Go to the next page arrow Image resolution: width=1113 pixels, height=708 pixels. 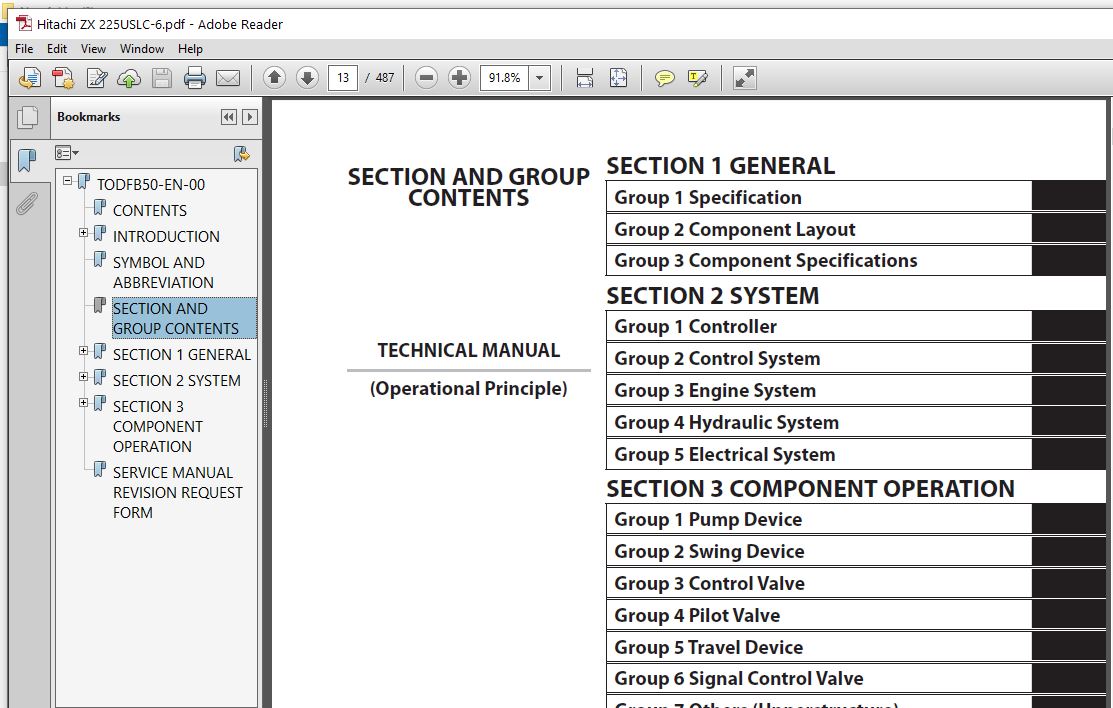coord(307,77)
